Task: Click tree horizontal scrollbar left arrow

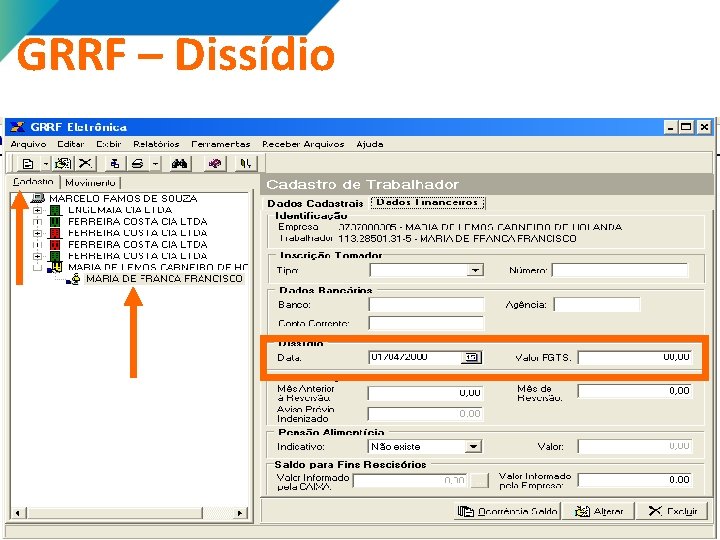Action: [18, 513]
